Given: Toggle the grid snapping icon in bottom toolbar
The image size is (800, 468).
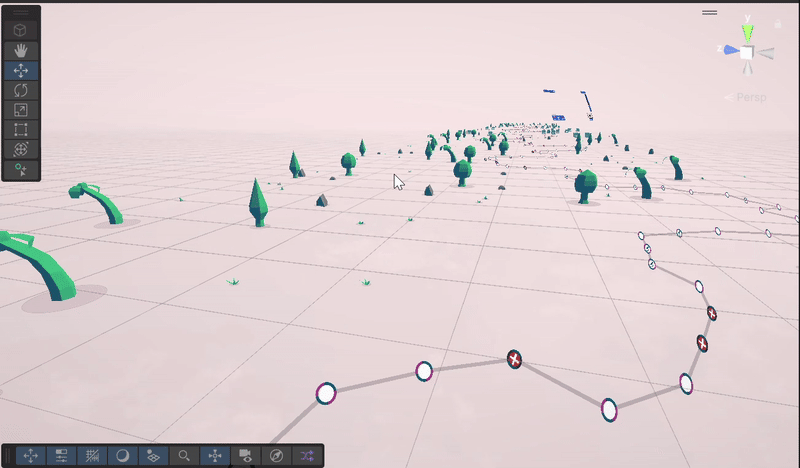Looking at the screenshot, I should (x=92, y=456).
